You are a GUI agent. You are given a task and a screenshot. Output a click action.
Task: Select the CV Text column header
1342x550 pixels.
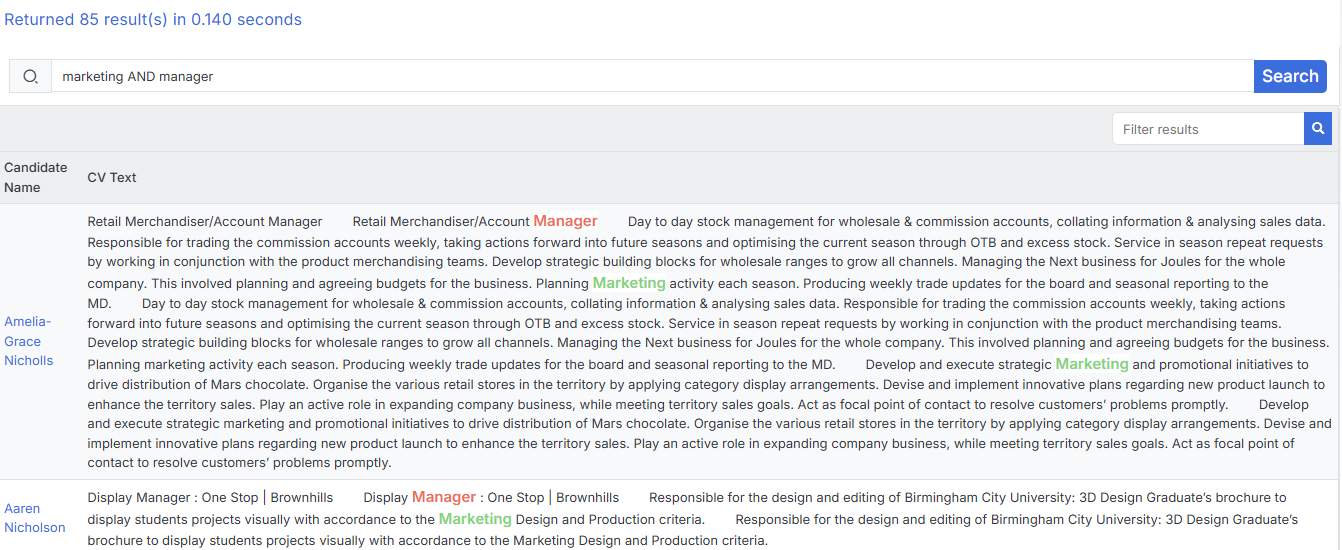click(x=112, y=177)
